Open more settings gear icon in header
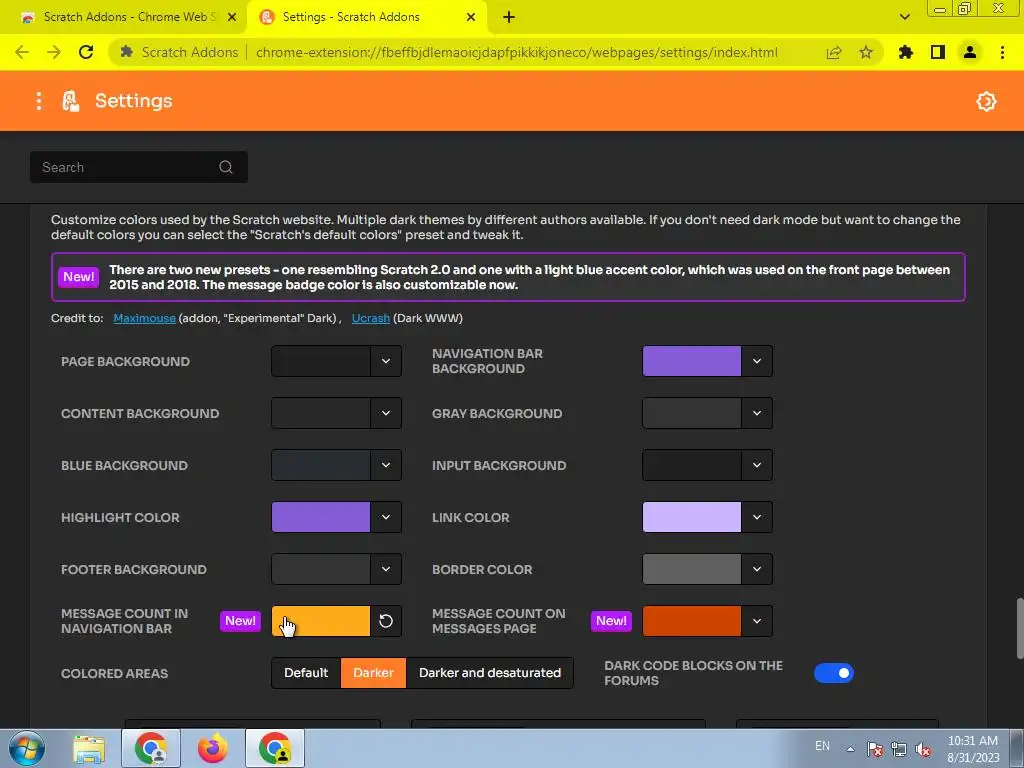Image resolution: width=1024 pixels, height=768 pixels. (x=985, y=101)
